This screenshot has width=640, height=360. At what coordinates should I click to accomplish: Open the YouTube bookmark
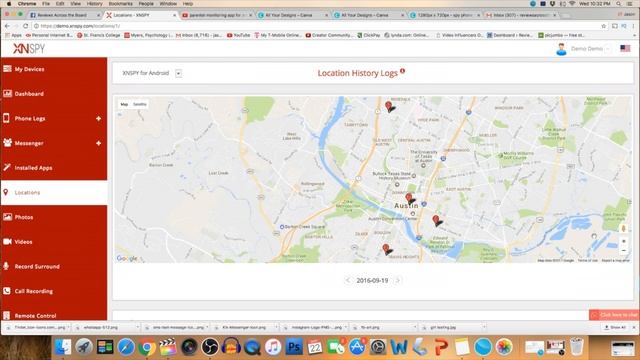pos(238,36)
